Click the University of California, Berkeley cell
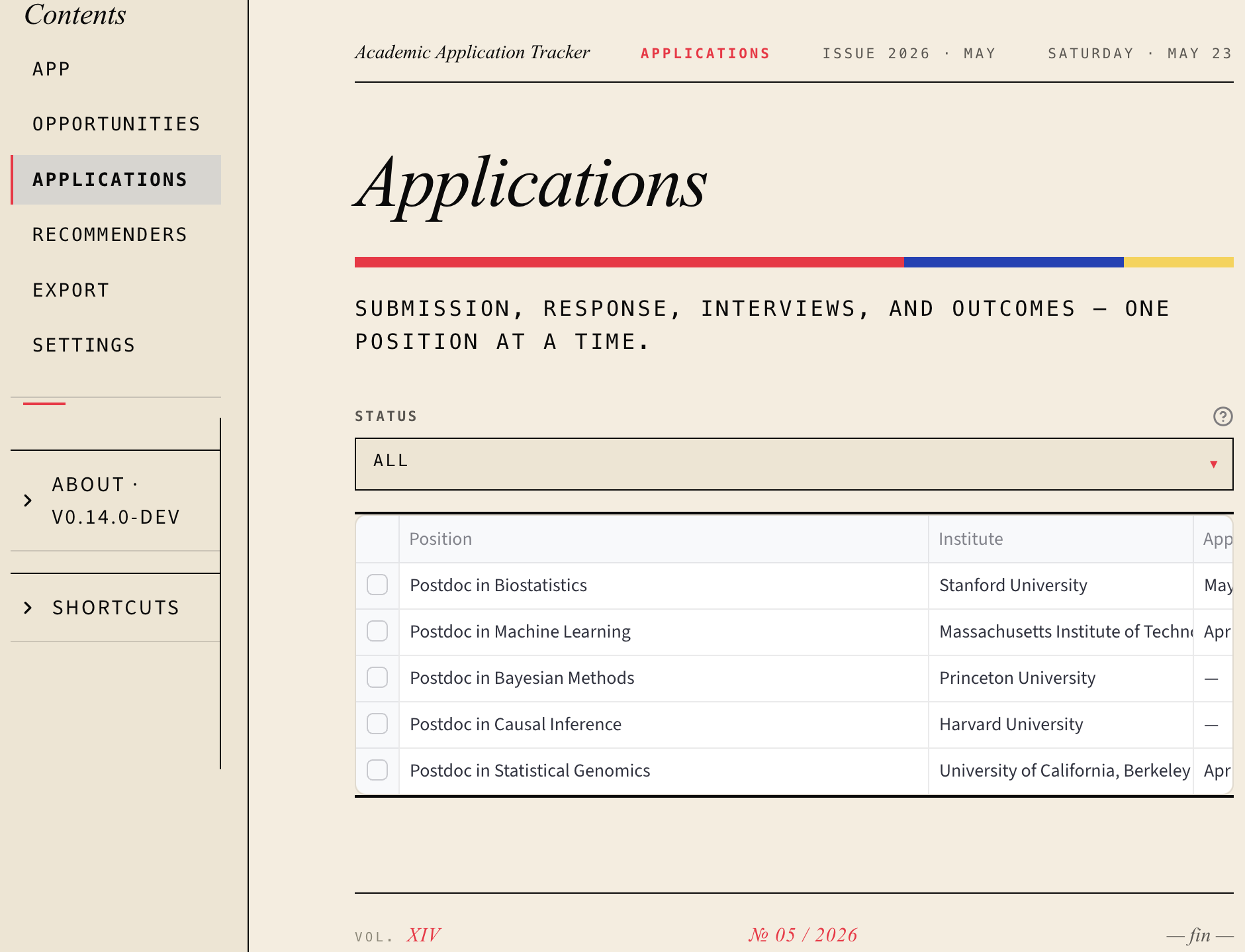Viewport: 1245px width, 952px height. point(1060,771)
